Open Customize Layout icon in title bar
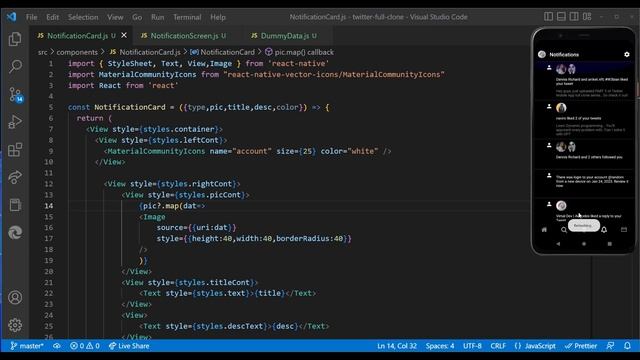This screenshot has height=360, width=640. (x=587, y=17)
